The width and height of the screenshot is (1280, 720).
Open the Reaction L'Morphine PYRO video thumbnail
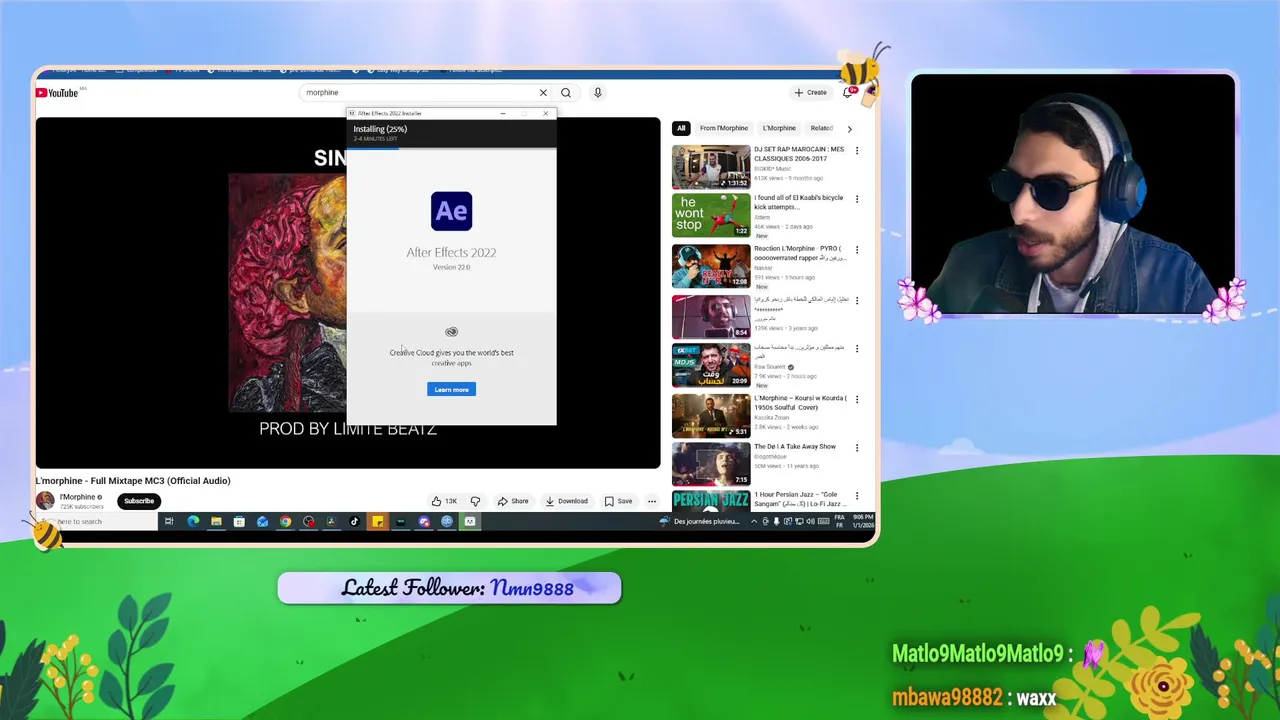[711, 266]
